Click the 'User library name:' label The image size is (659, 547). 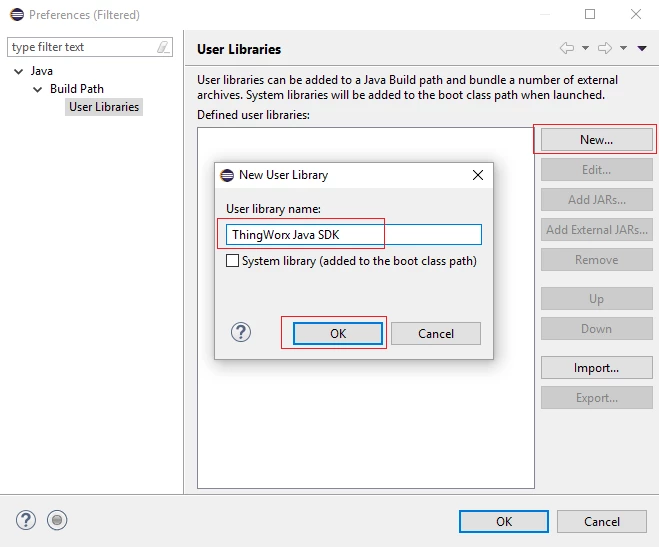pos(273,209)
